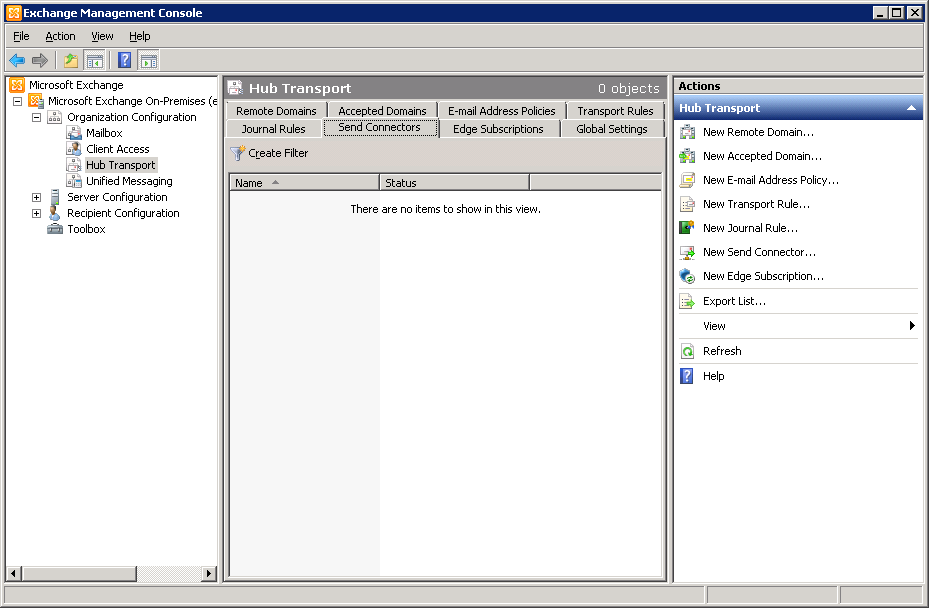Click the Client Access node icon
Image resolution: width=929 pixels, height=608 pixels.
click(x=74, y=149)
